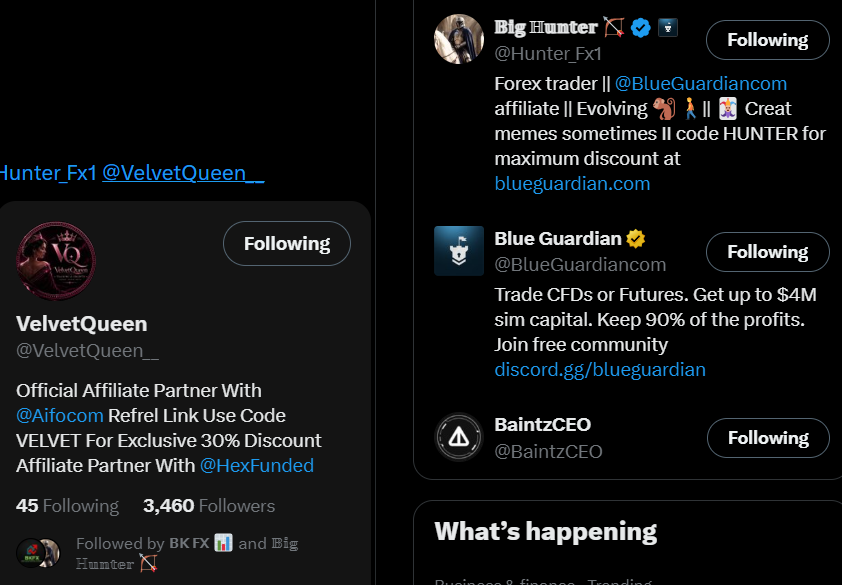This screenshot has height=585, width=842.
Task: Click Blue Guardian's gold verified badge
Action: point(636,239)
